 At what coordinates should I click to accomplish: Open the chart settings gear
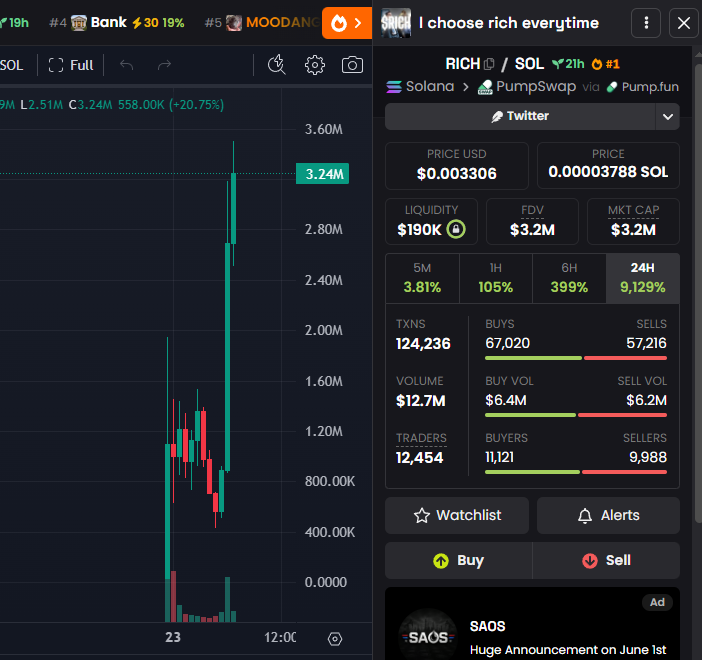point(315,65)
